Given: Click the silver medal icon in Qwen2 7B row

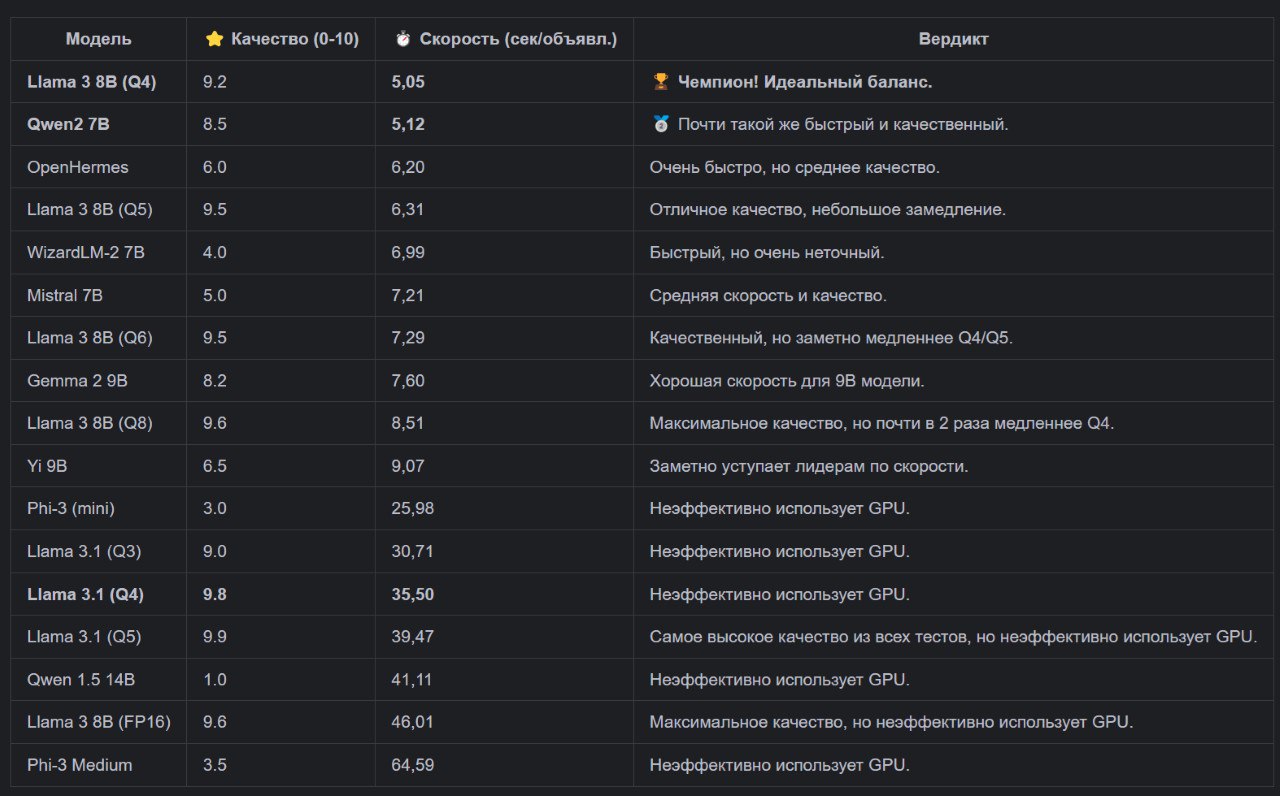Looking at the screenshot, I should [660, 125].
